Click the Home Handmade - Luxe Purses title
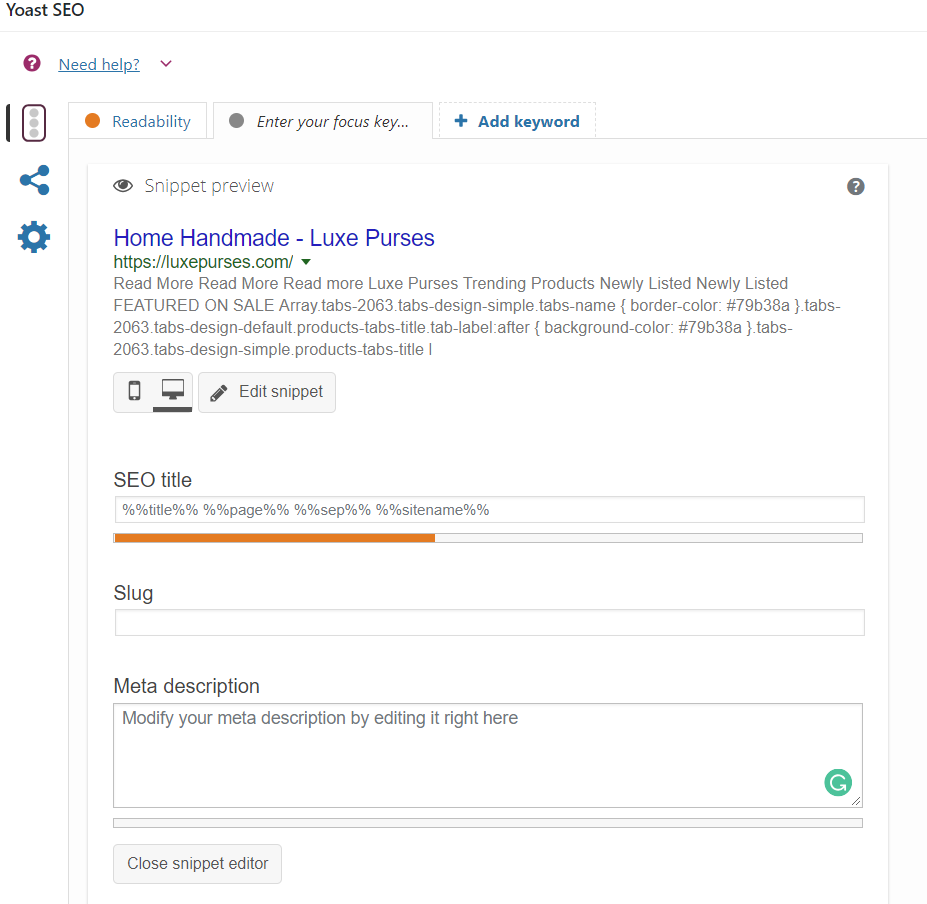The height and width of the screenshot is (904, 927). point(274,238)
